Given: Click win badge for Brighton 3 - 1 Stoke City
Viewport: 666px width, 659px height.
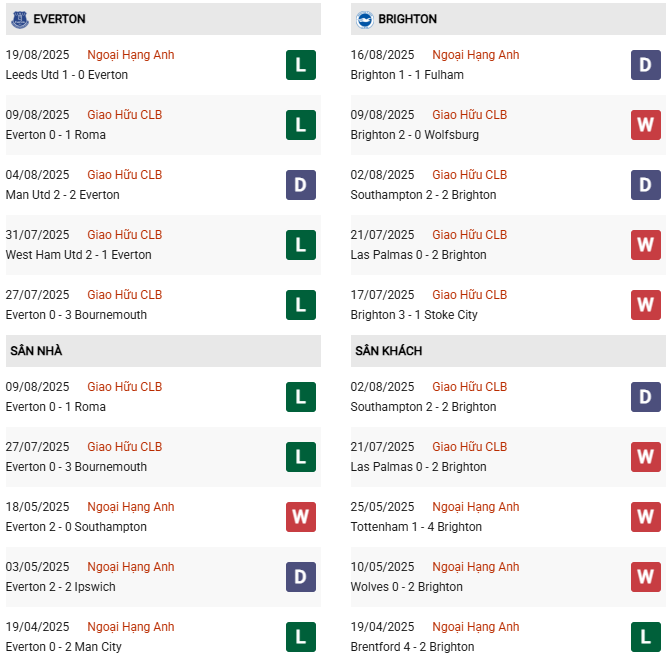Looking at the screenshot, I should click(646, 305).
